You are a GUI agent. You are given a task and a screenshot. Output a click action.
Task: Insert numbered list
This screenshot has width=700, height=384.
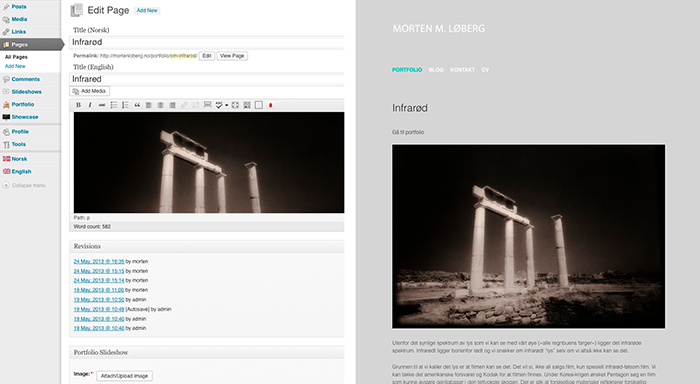tap(125, 105)
